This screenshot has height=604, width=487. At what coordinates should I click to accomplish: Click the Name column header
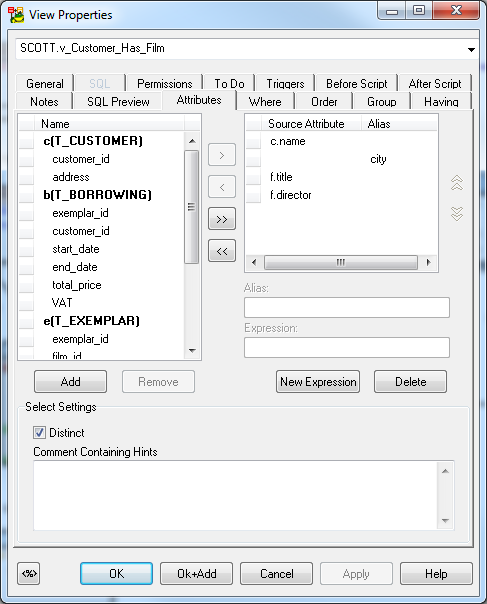point(109,124)
